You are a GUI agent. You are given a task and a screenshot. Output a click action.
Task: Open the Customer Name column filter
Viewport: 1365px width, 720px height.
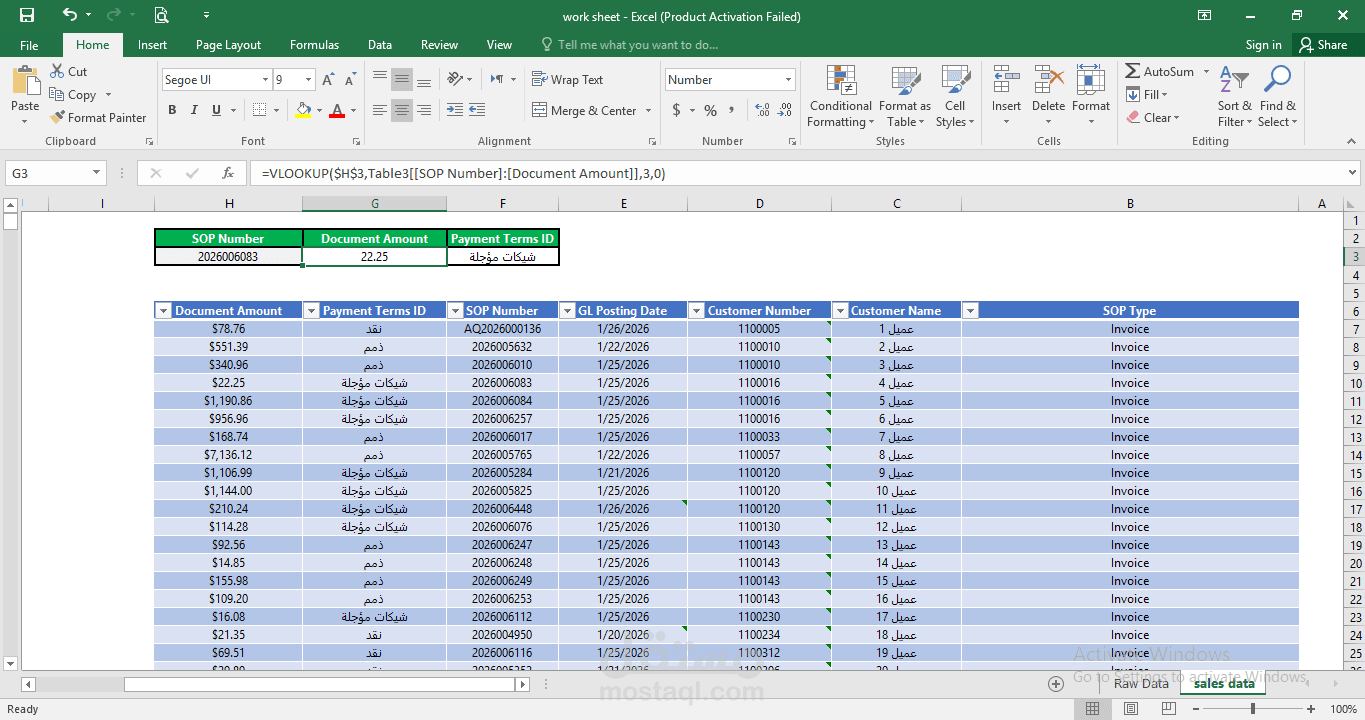click(x=840, y=311)
